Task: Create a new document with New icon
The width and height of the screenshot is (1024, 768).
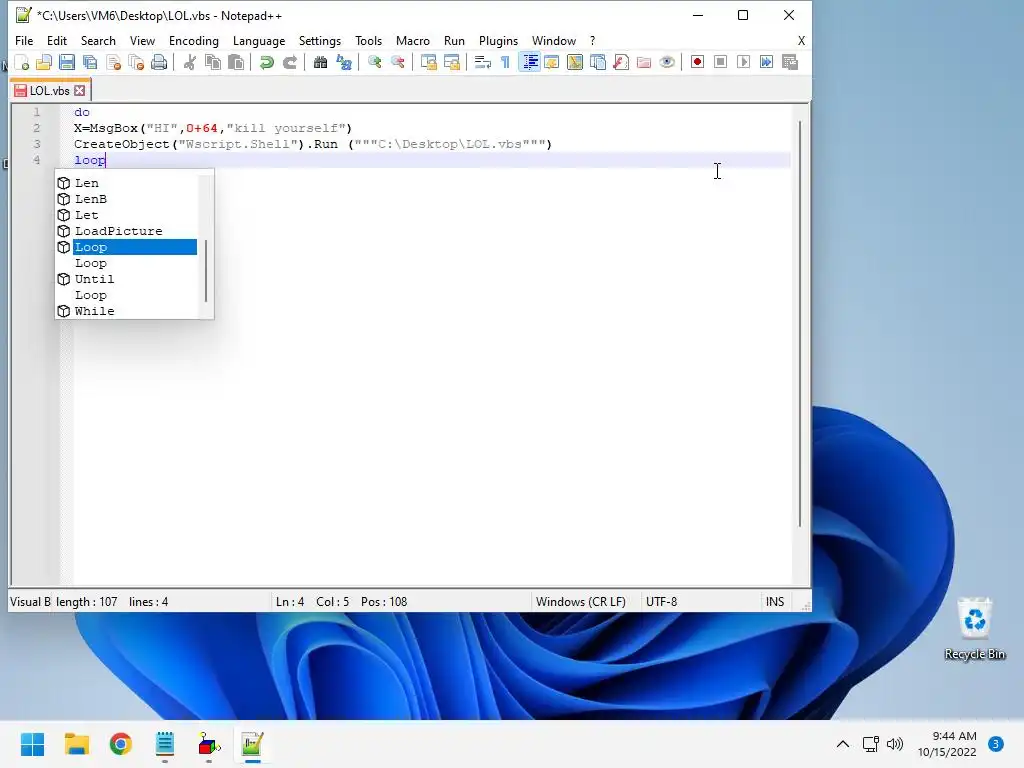Action: click(x=22, y=63)
